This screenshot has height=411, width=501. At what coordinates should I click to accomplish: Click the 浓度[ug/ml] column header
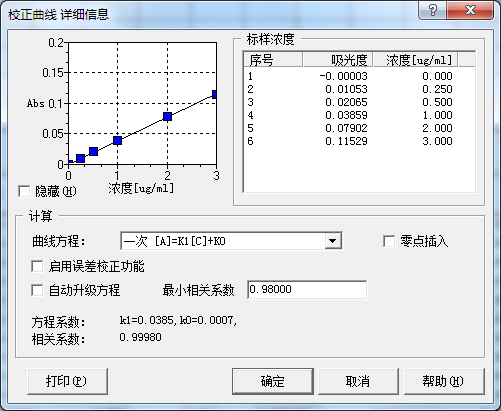pyautogui.click(x=415, y=60)
